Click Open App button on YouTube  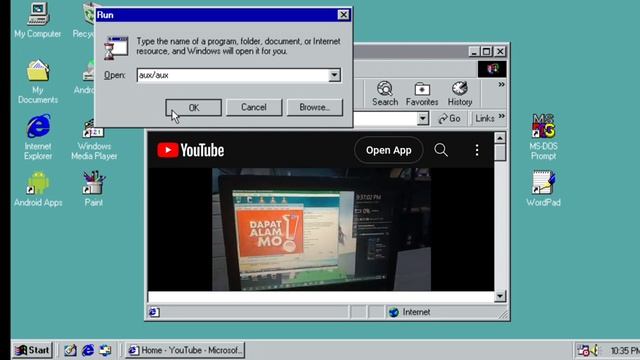389,150
